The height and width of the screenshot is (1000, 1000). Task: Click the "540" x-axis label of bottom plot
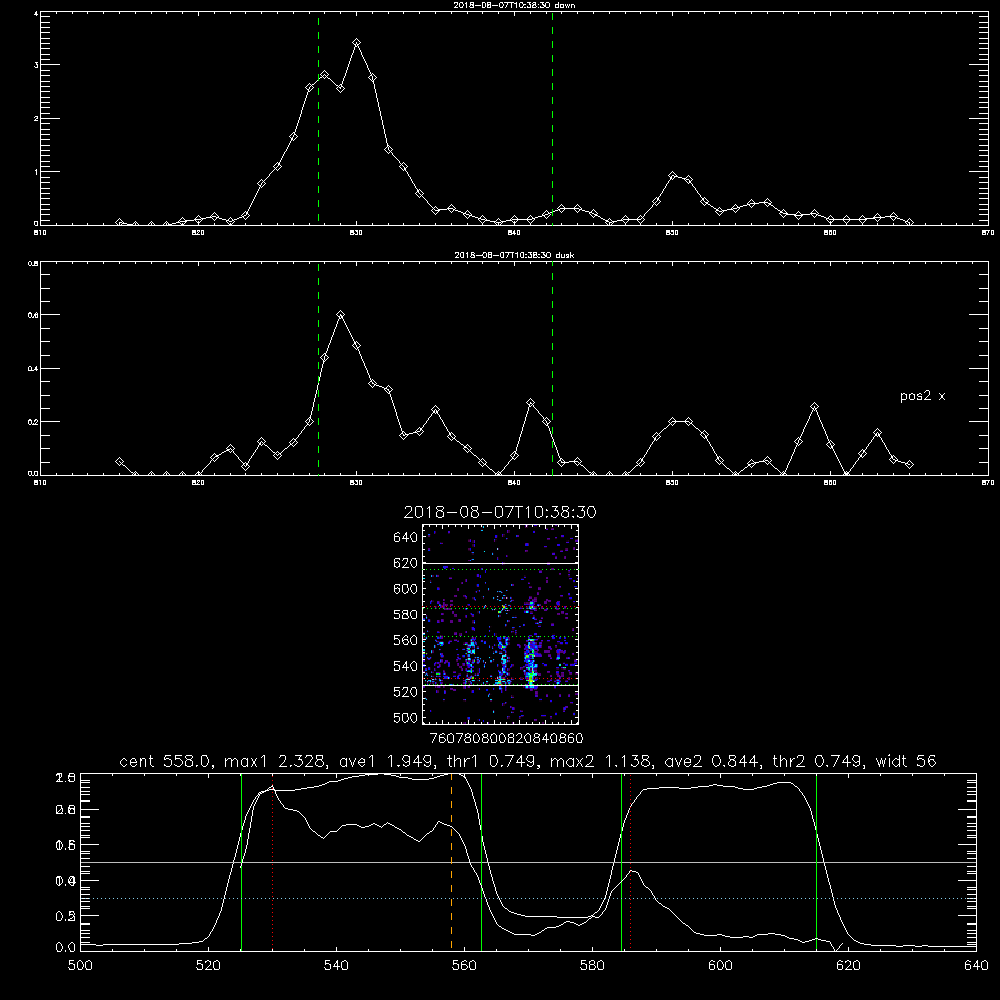coord(336,966)
